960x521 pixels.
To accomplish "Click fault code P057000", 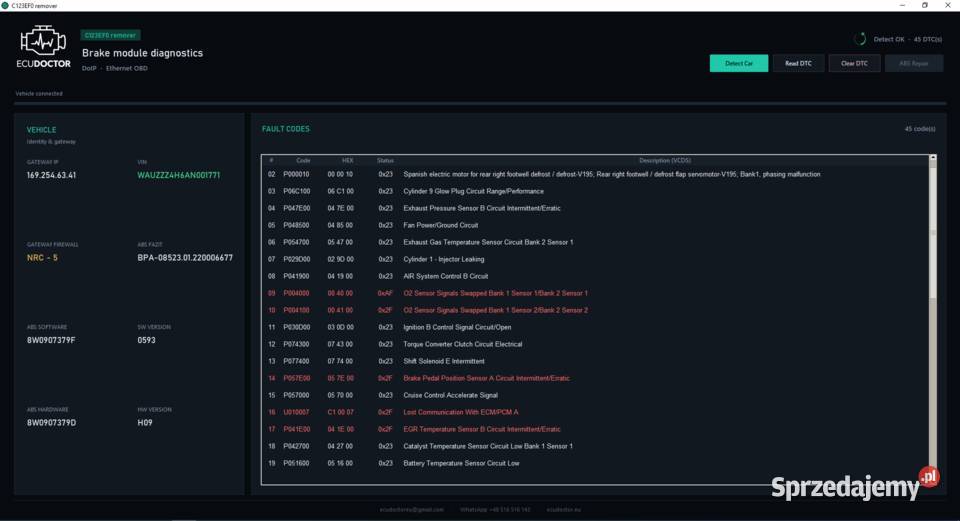I will pyautogui.click(x=296, y=395).
